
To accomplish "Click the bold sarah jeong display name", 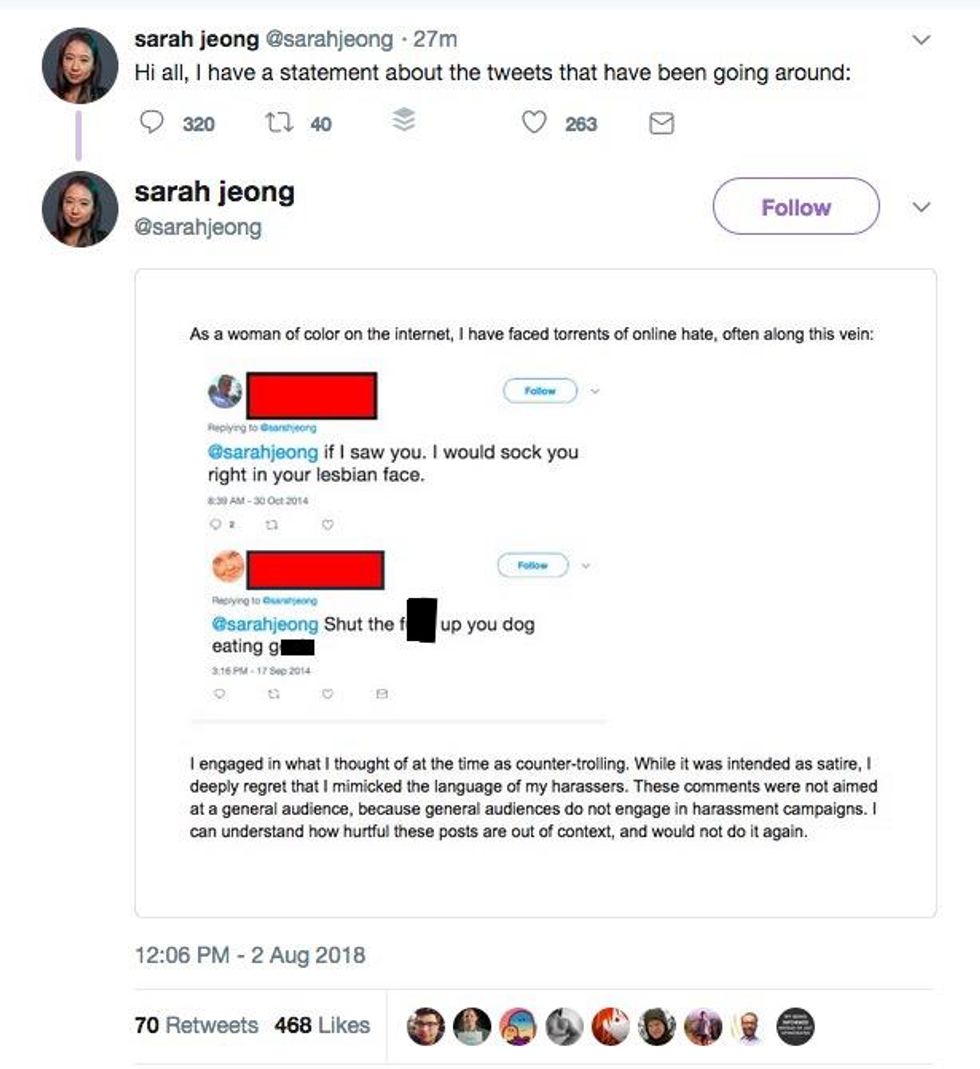I will 215,191.
